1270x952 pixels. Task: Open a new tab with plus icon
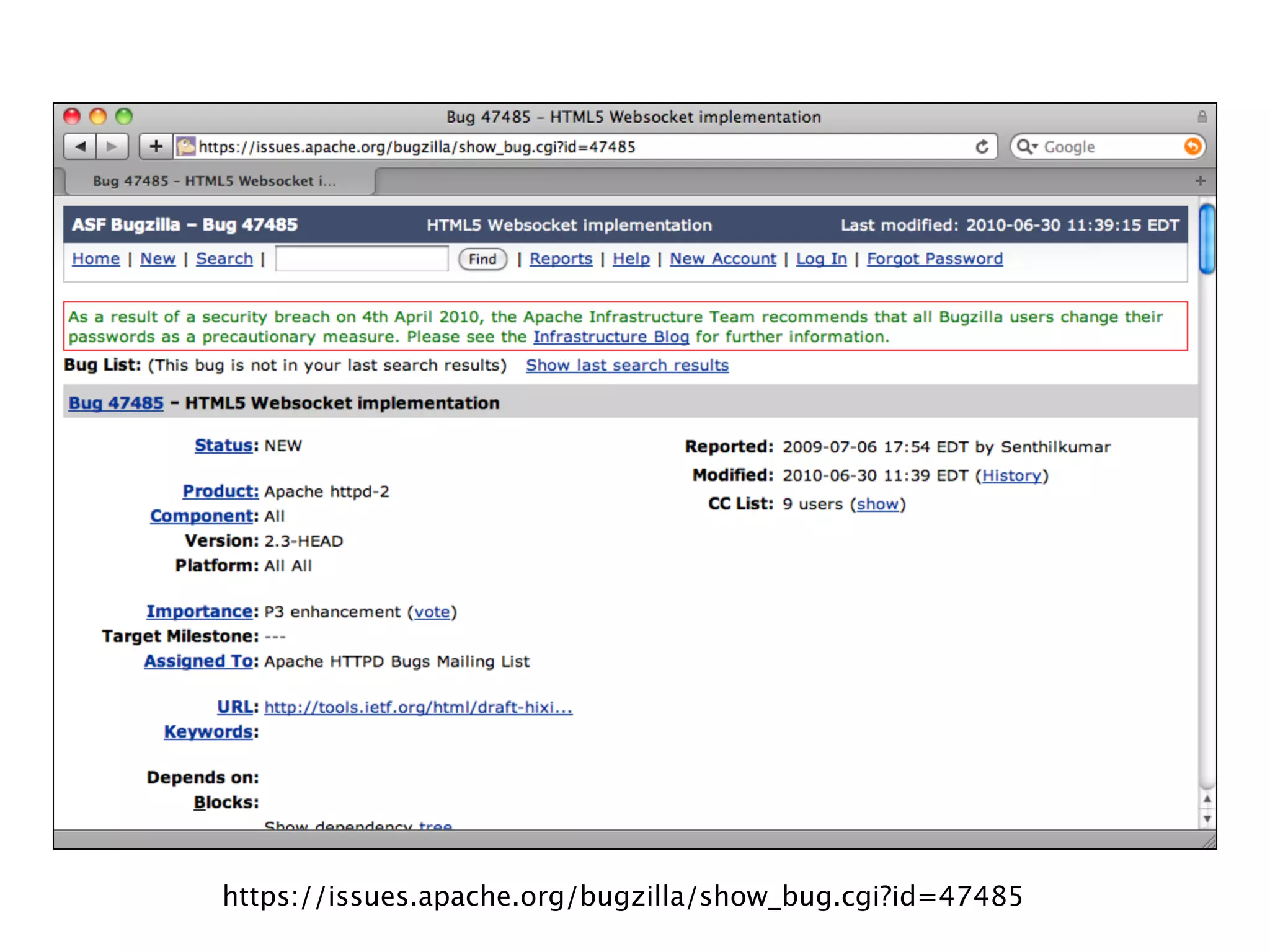coord(1201,181)
